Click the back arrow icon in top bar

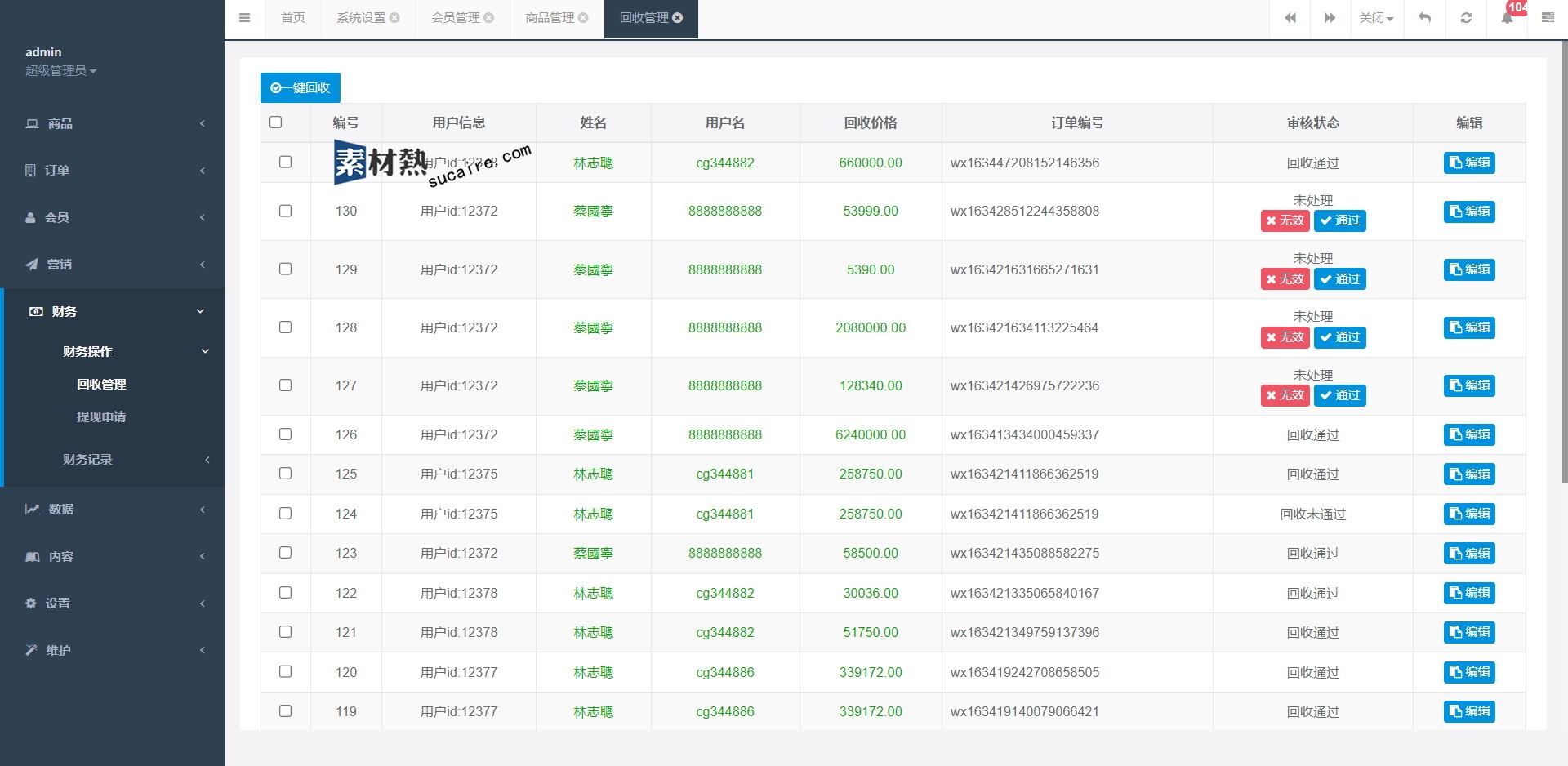[x=1424, y=18]
